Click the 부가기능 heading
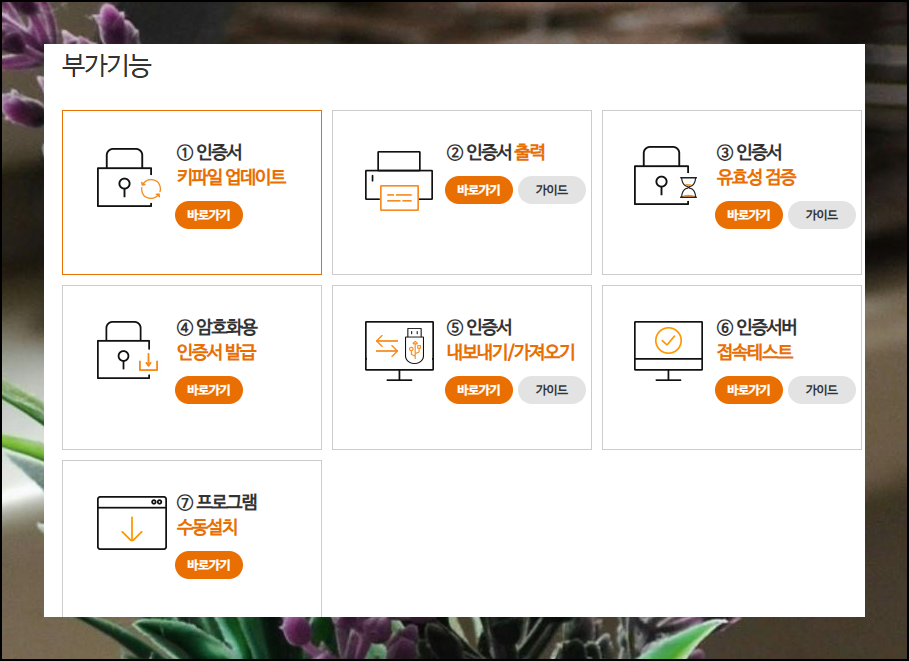The image size is (909, 661). [107, 66]
